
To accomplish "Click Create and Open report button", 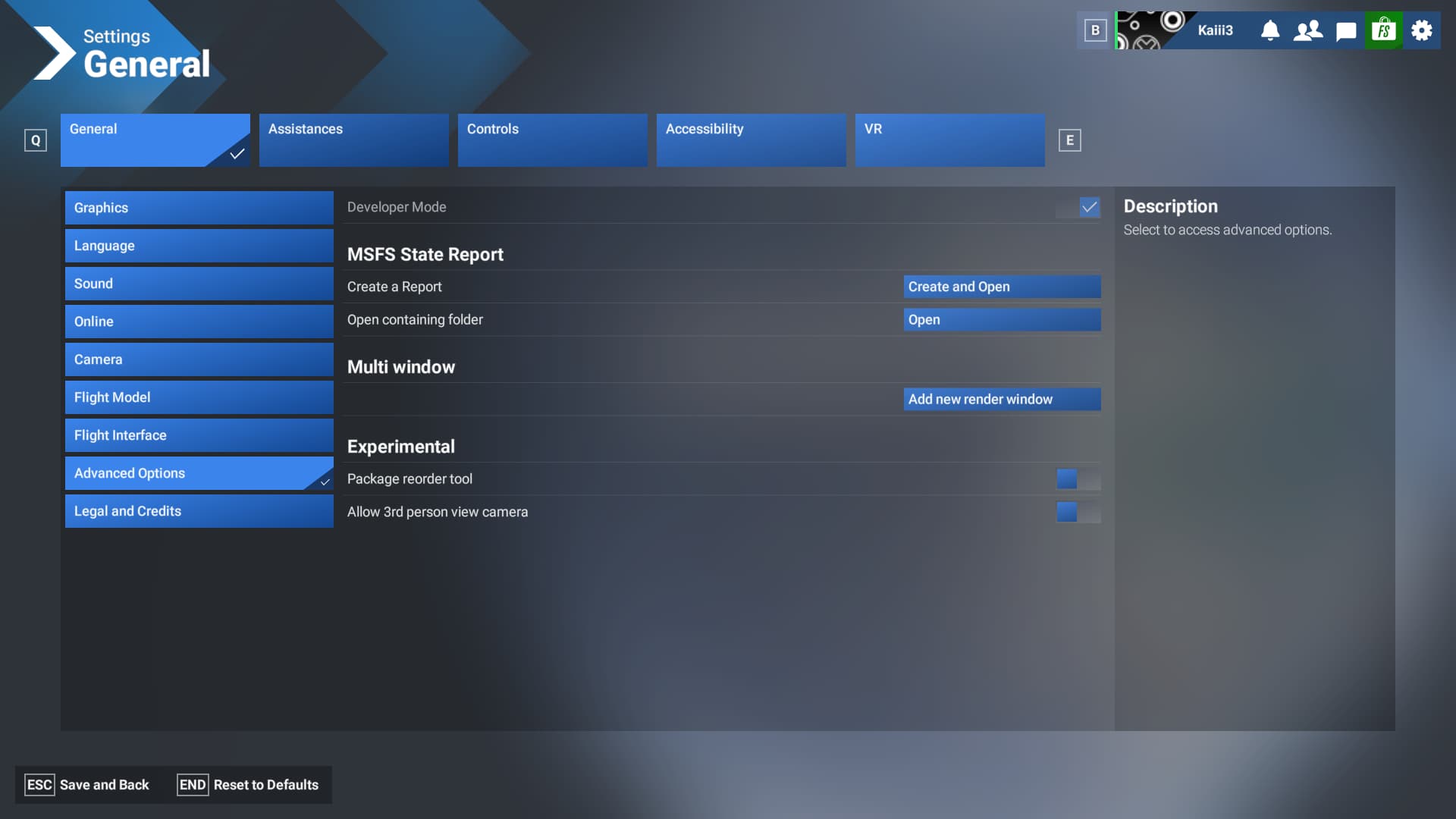I will [1000, 287].
